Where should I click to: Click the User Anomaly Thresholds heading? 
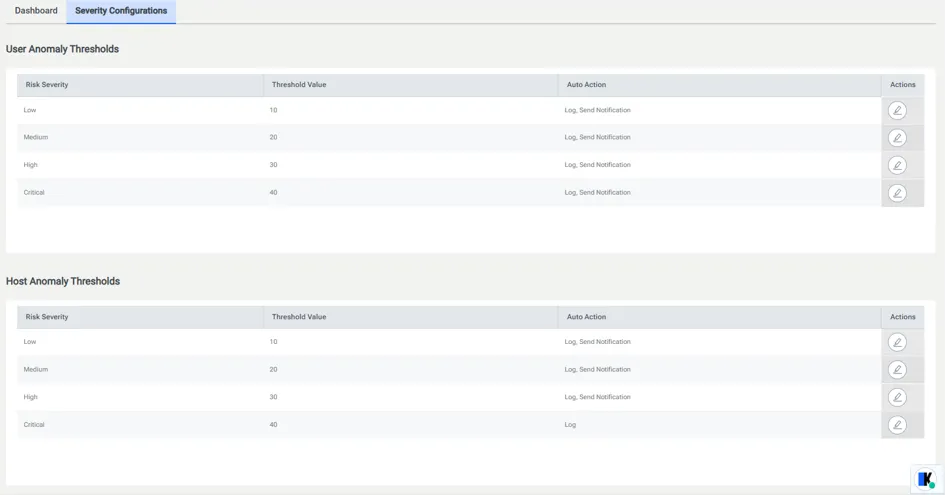coord(62,49)
